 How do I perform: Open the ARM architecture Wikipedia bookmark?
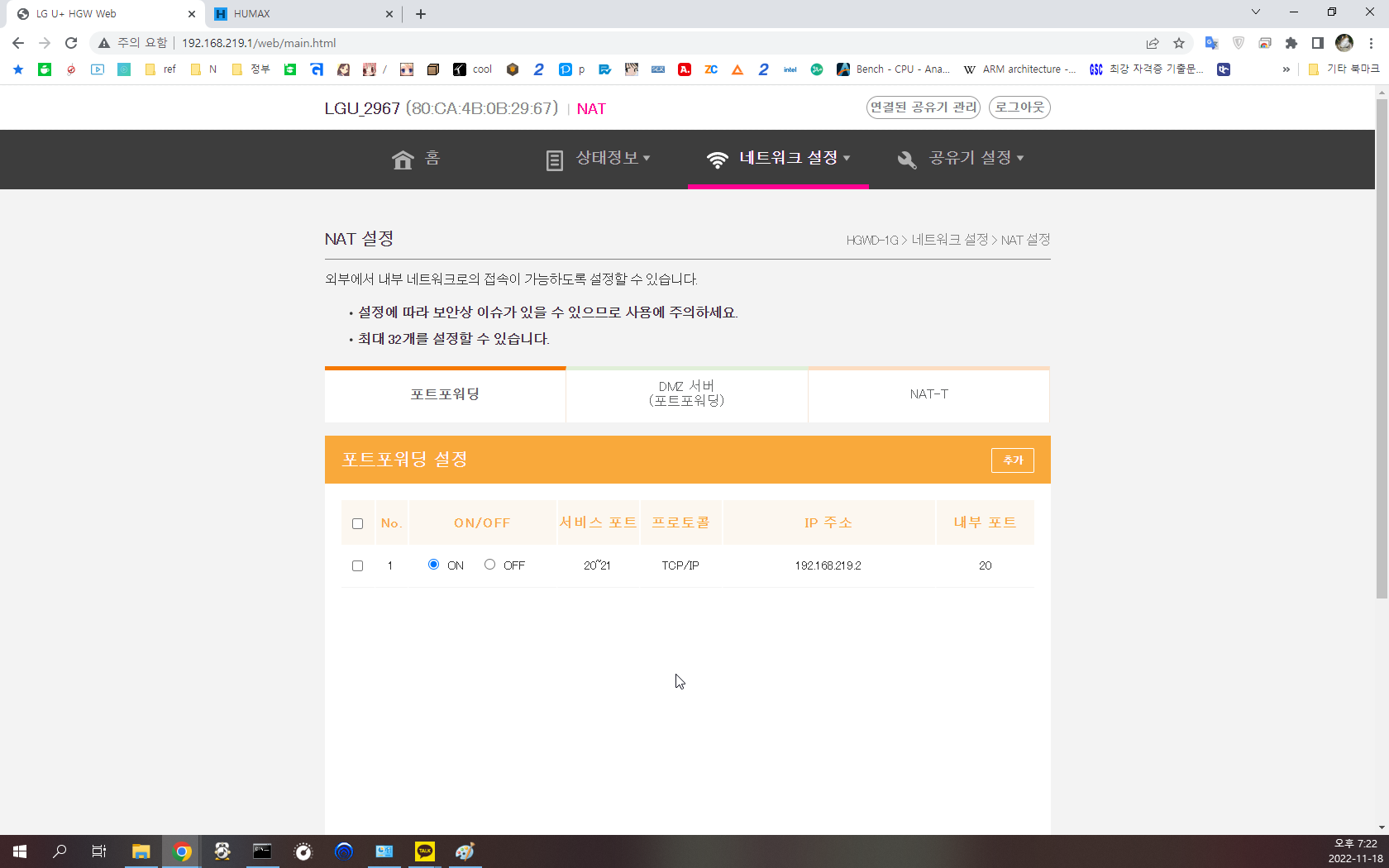[x=1020, y=69]
